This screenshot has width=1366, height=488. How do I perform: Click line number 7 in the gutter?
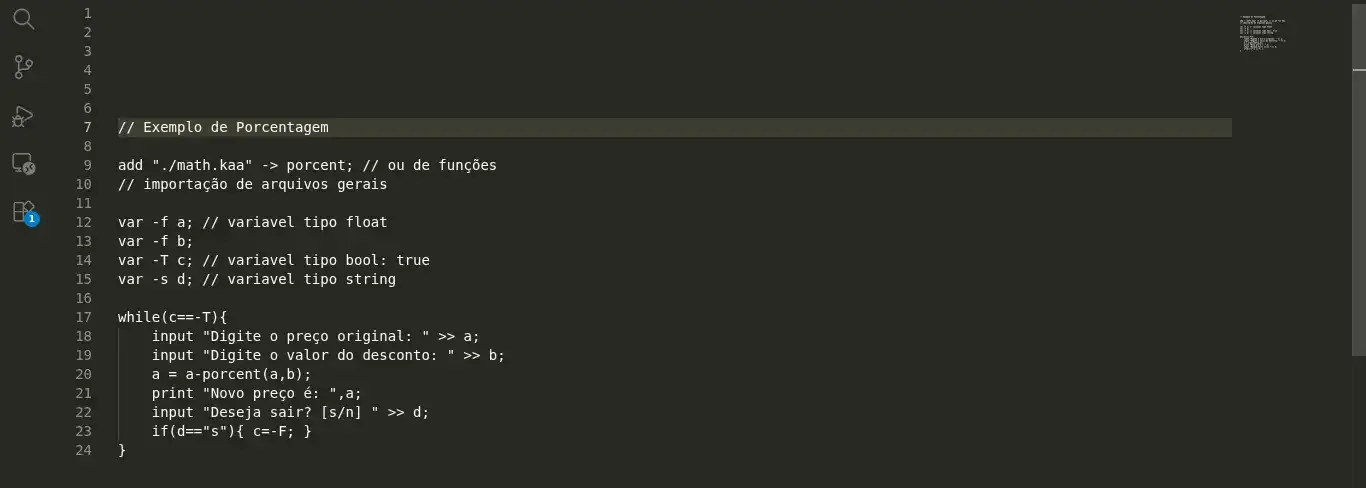88,127
